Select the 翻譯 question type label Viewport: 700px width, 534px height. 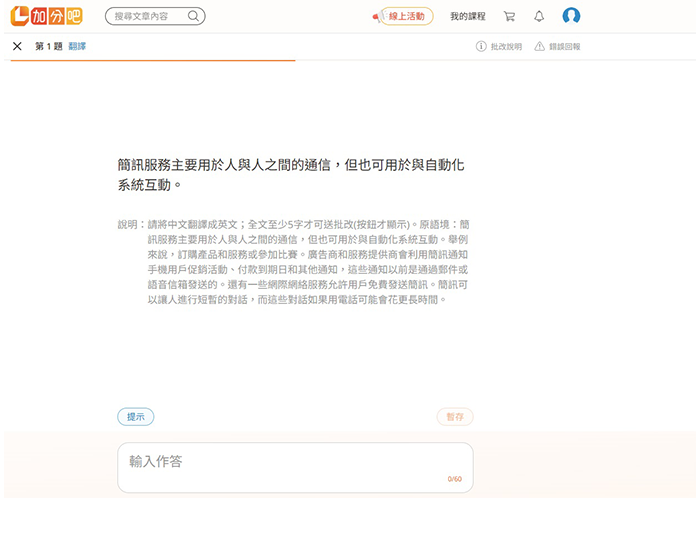click(77, 46)
